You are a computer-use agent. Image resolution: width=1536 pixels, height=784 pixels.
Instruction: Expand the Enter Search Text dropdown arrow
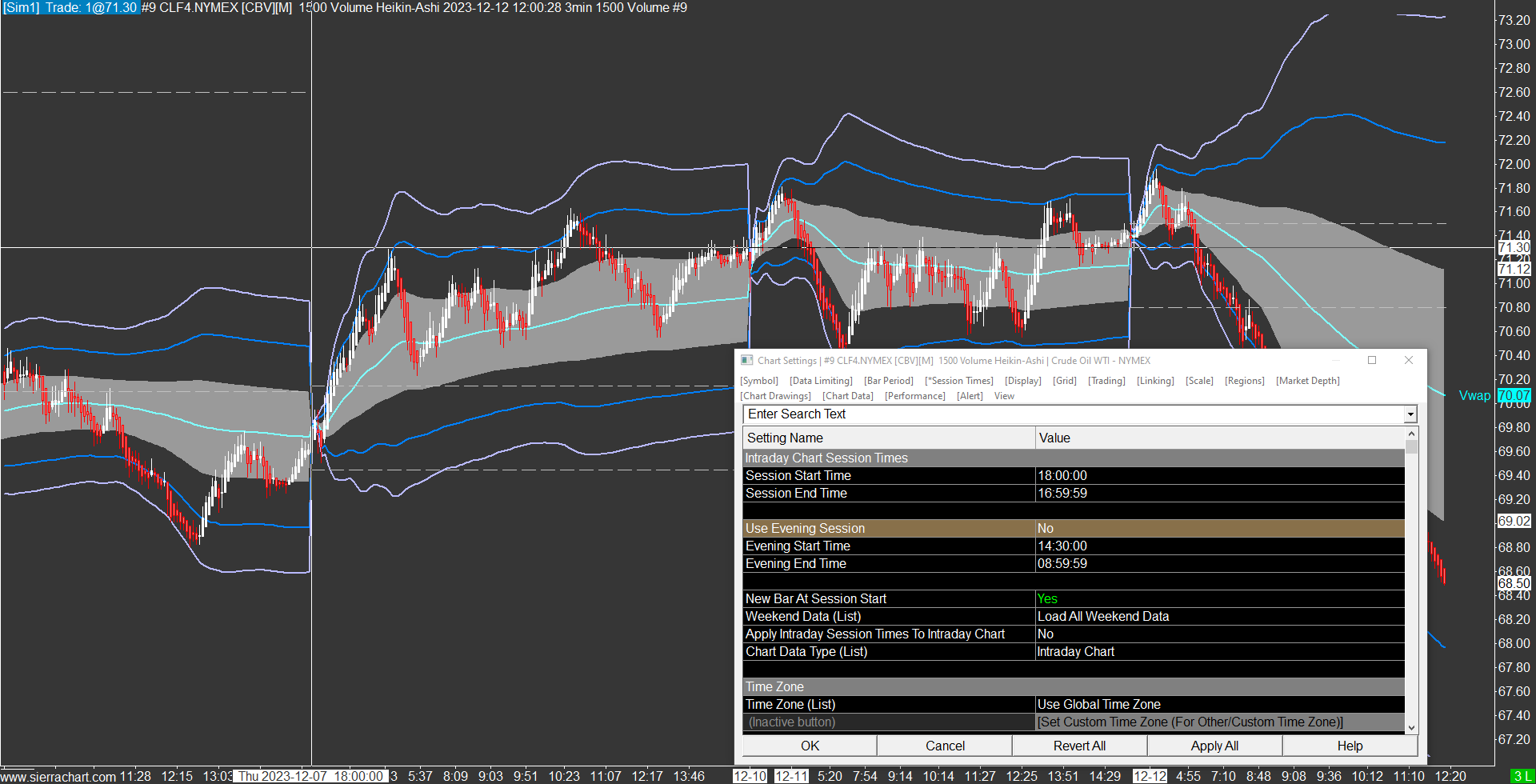tap(1410, 414)
